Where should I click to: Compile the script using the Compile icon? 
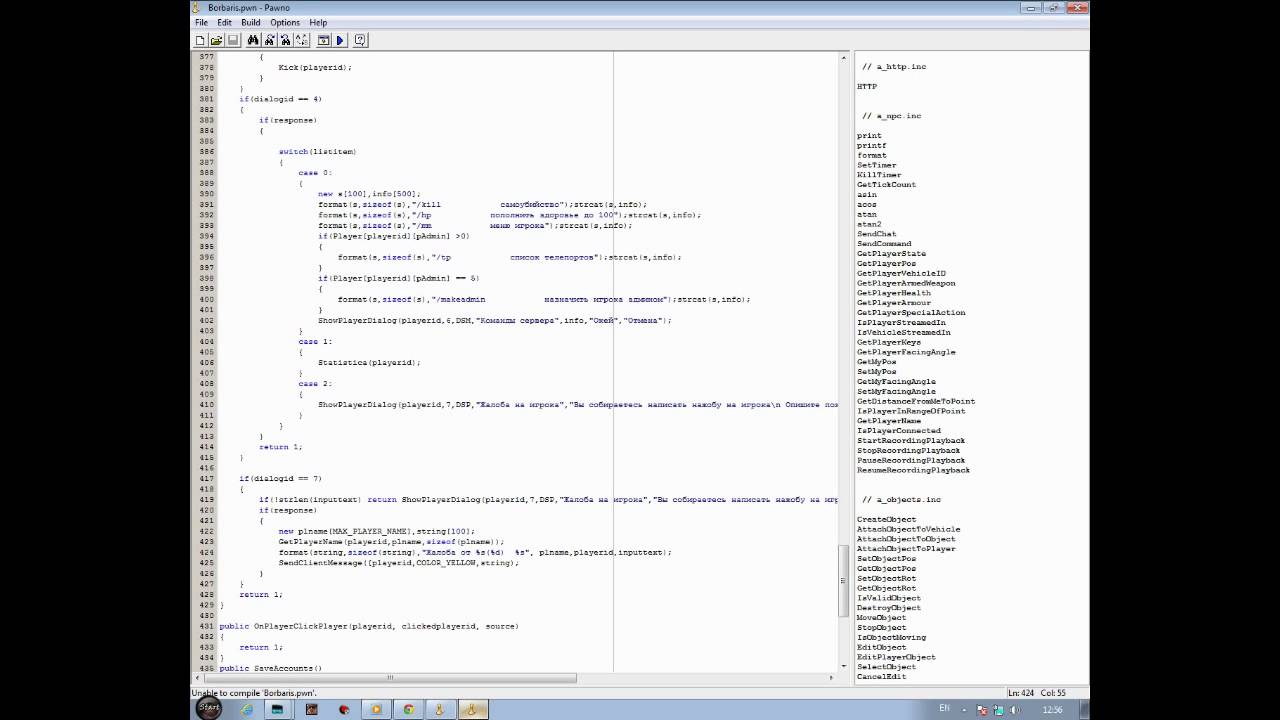(324, 40)
